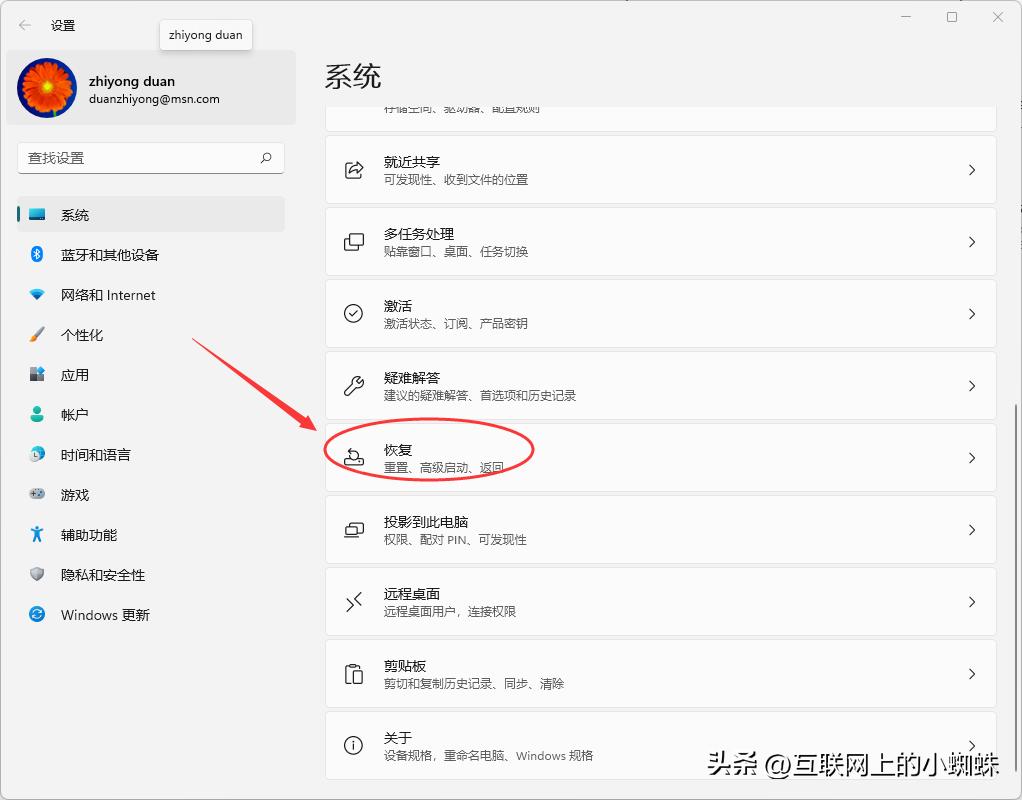Expand the 激活 (Activation) chevron
Screen dimensions: 1022x800
(971, 313)
